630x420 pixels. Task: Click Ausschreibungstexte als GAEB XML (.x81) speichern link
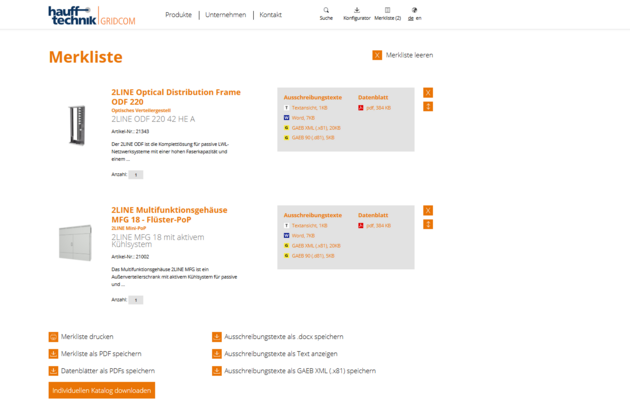300,371
